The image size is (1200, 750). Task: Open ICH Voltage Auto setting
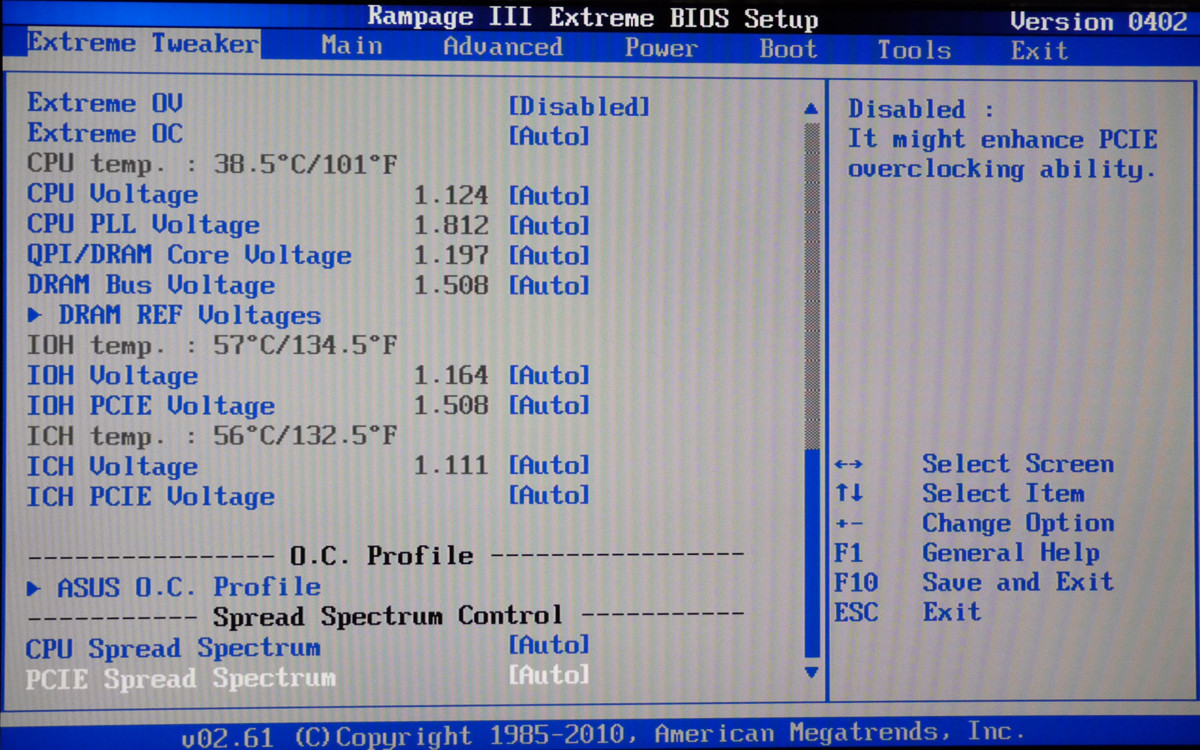[x=549, y=466]
